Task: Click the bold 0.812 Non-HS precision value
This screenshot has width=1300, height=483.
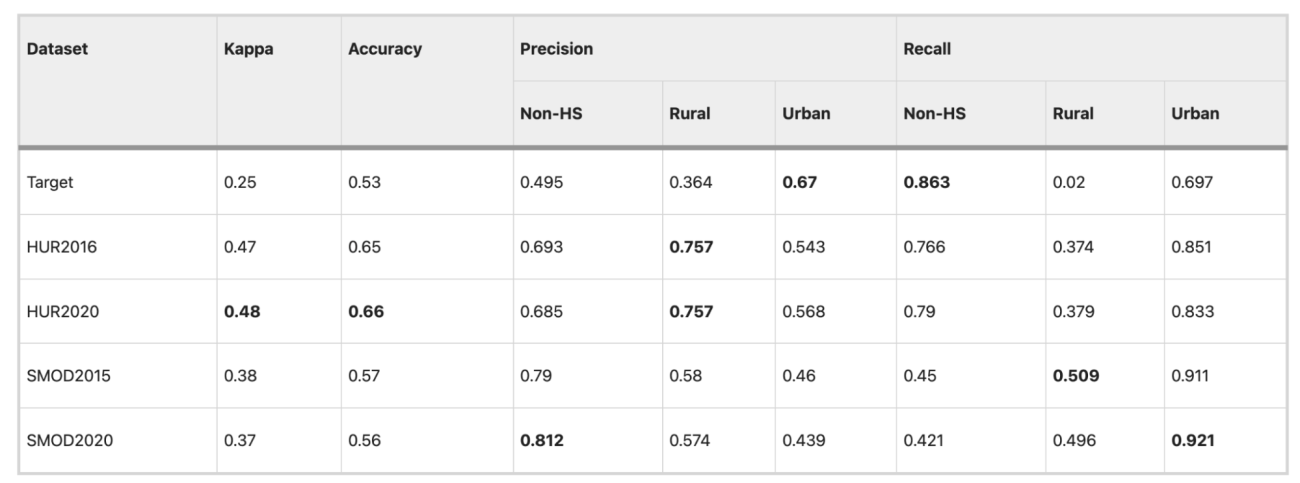Action: click(542, 441)
